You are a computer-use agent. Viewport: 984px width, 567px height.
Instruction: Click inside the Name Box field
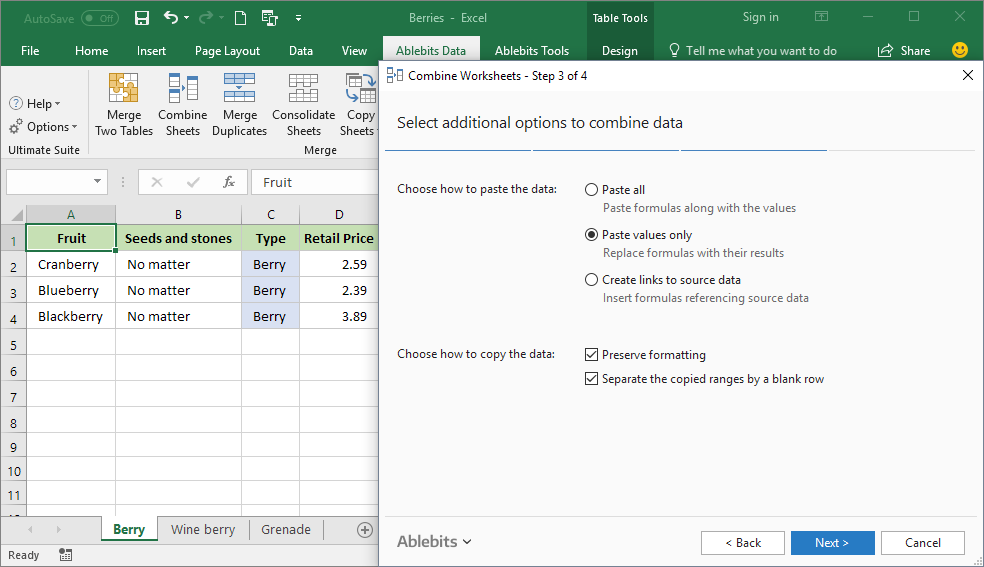(48, 182)
